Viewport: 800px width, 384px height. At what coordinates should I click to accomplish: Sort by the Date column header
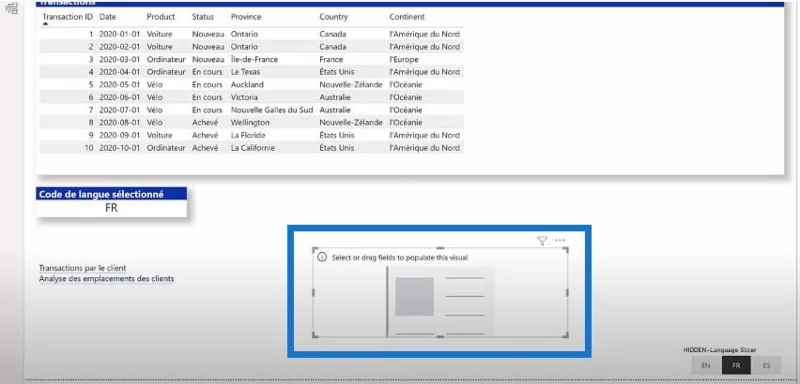click(x=108, y=17)
